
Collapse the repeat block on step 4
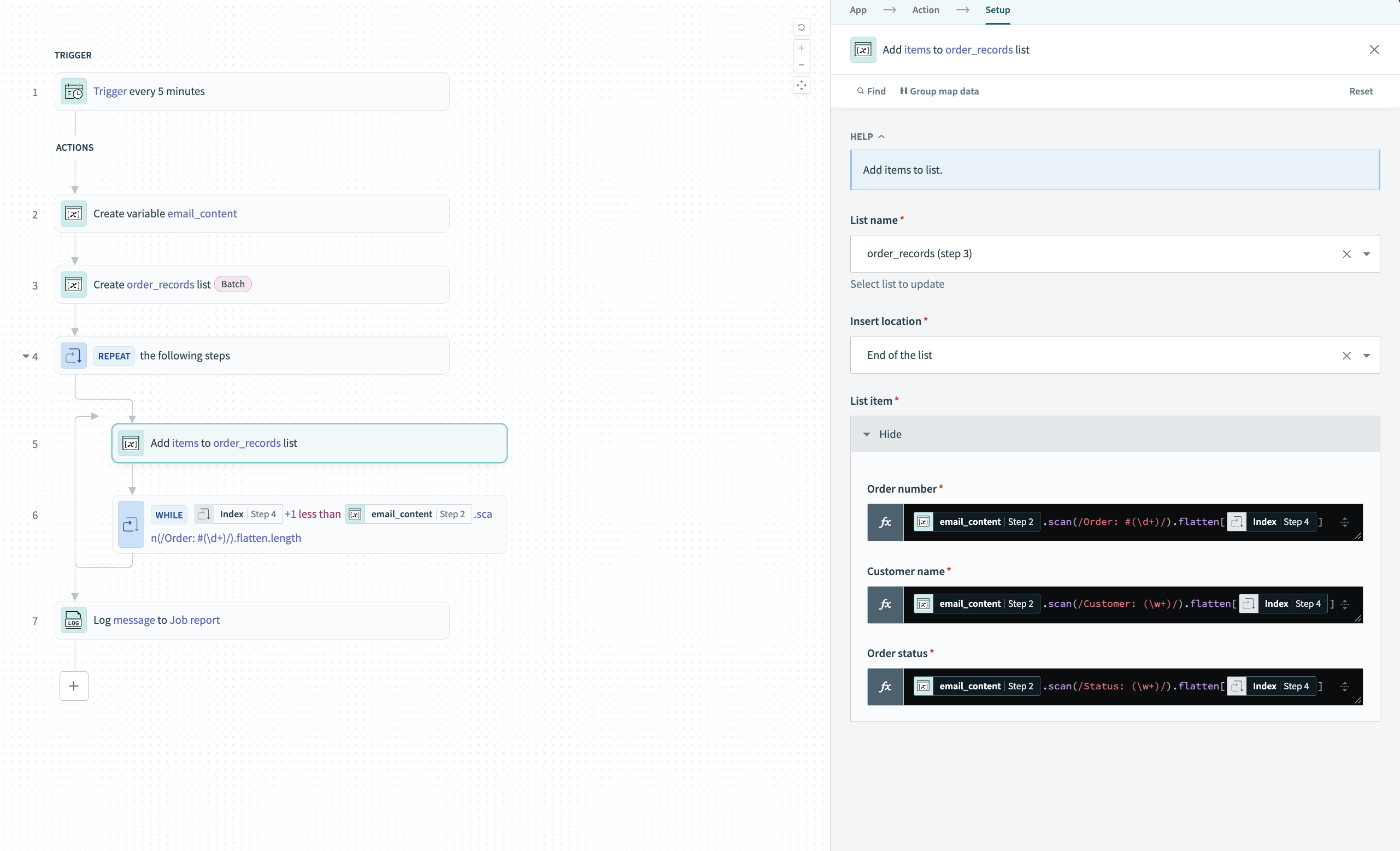click(x=26, y=356)
